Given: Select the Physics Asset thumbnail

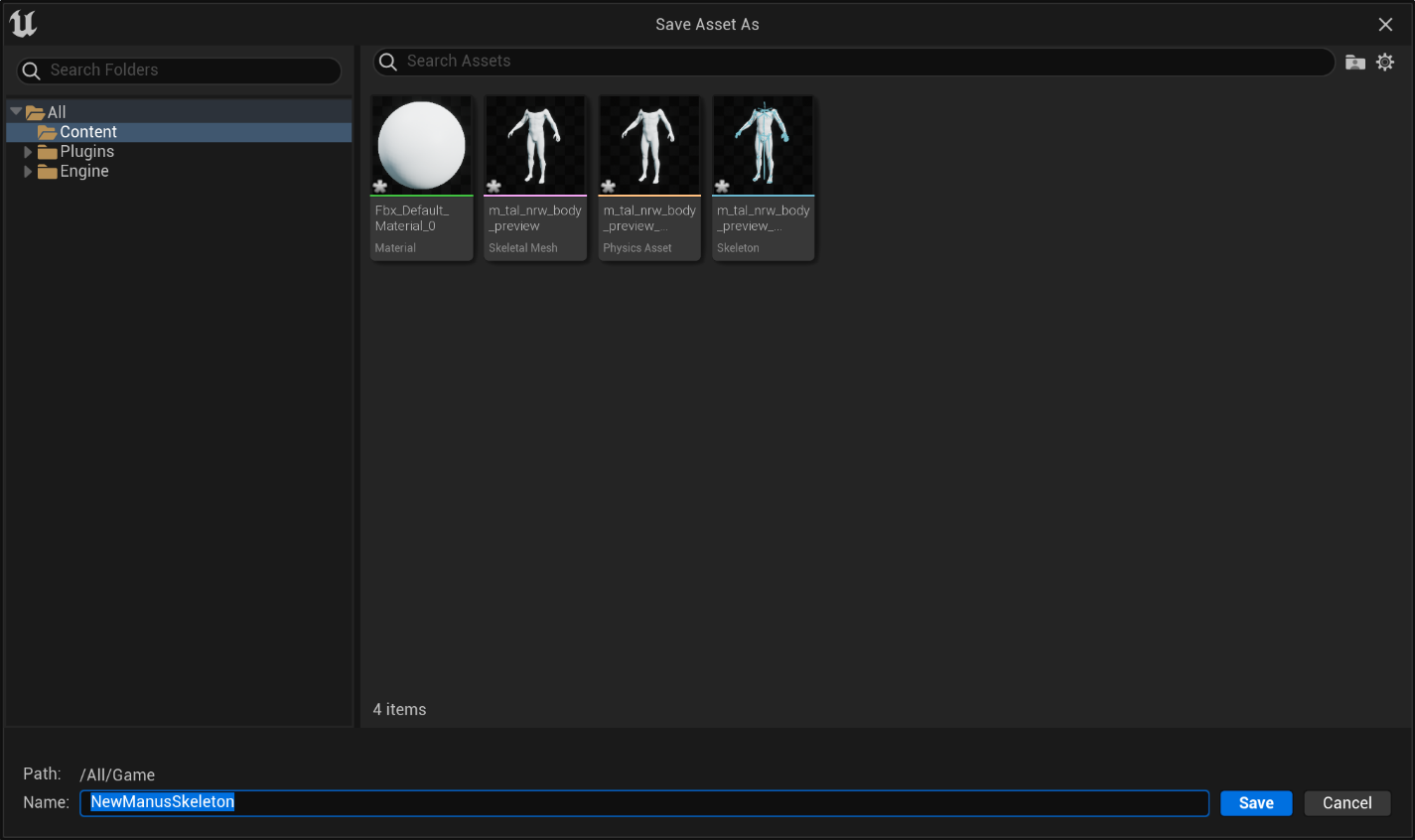Looking at the screenshot, I should point(649,147).
